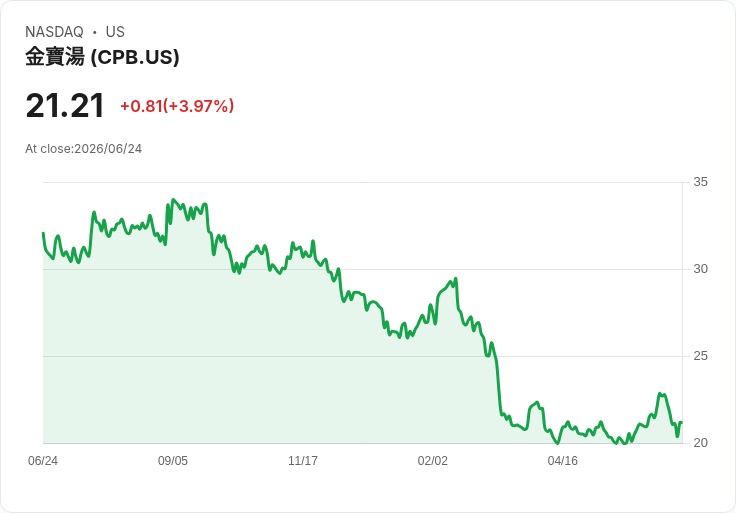Screen dimensions: 736x513
Task: Click the 02/02 x-axis date label
Action: 432,461
